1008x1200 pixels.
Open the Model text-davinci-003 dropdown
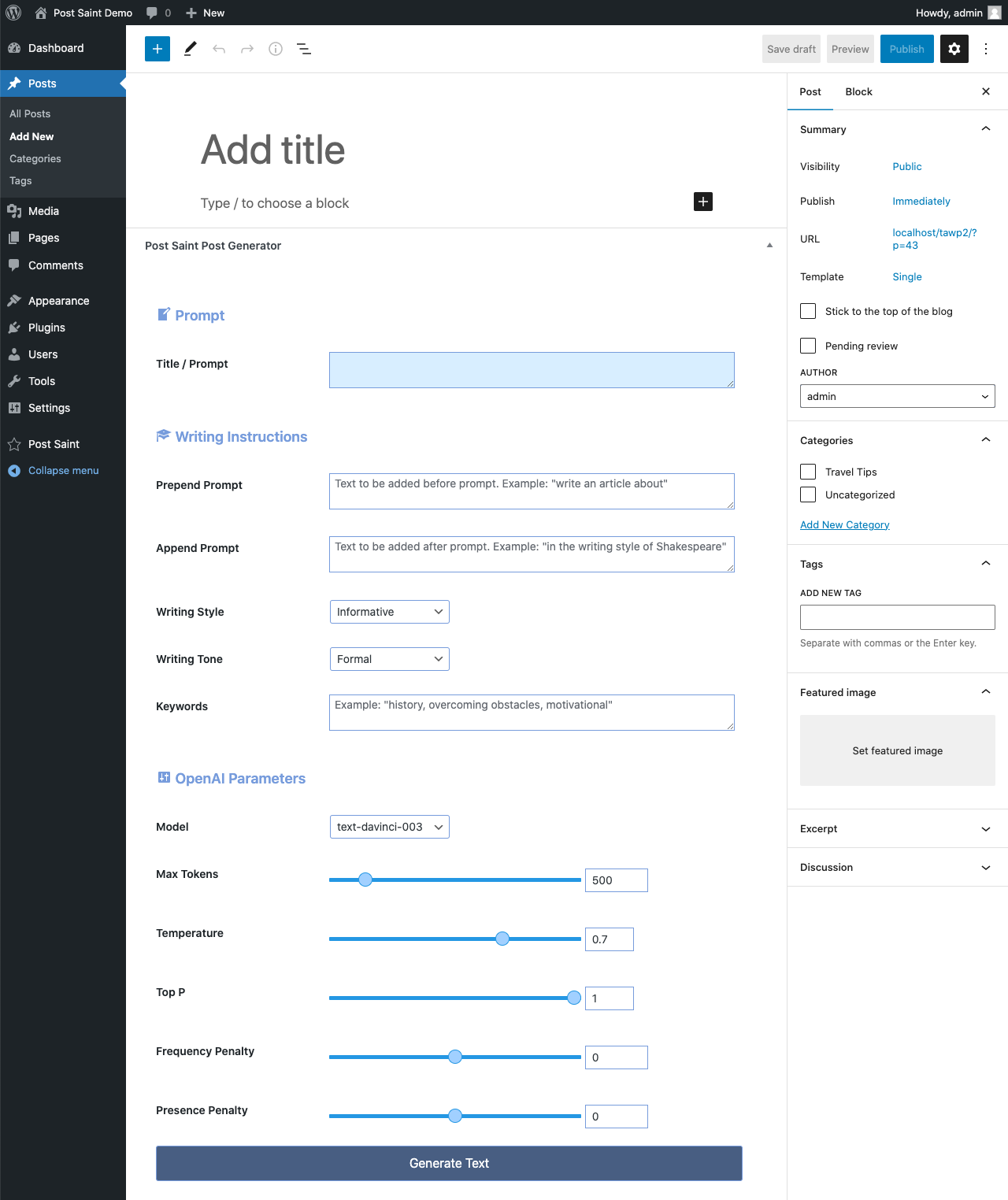point(390,827)
